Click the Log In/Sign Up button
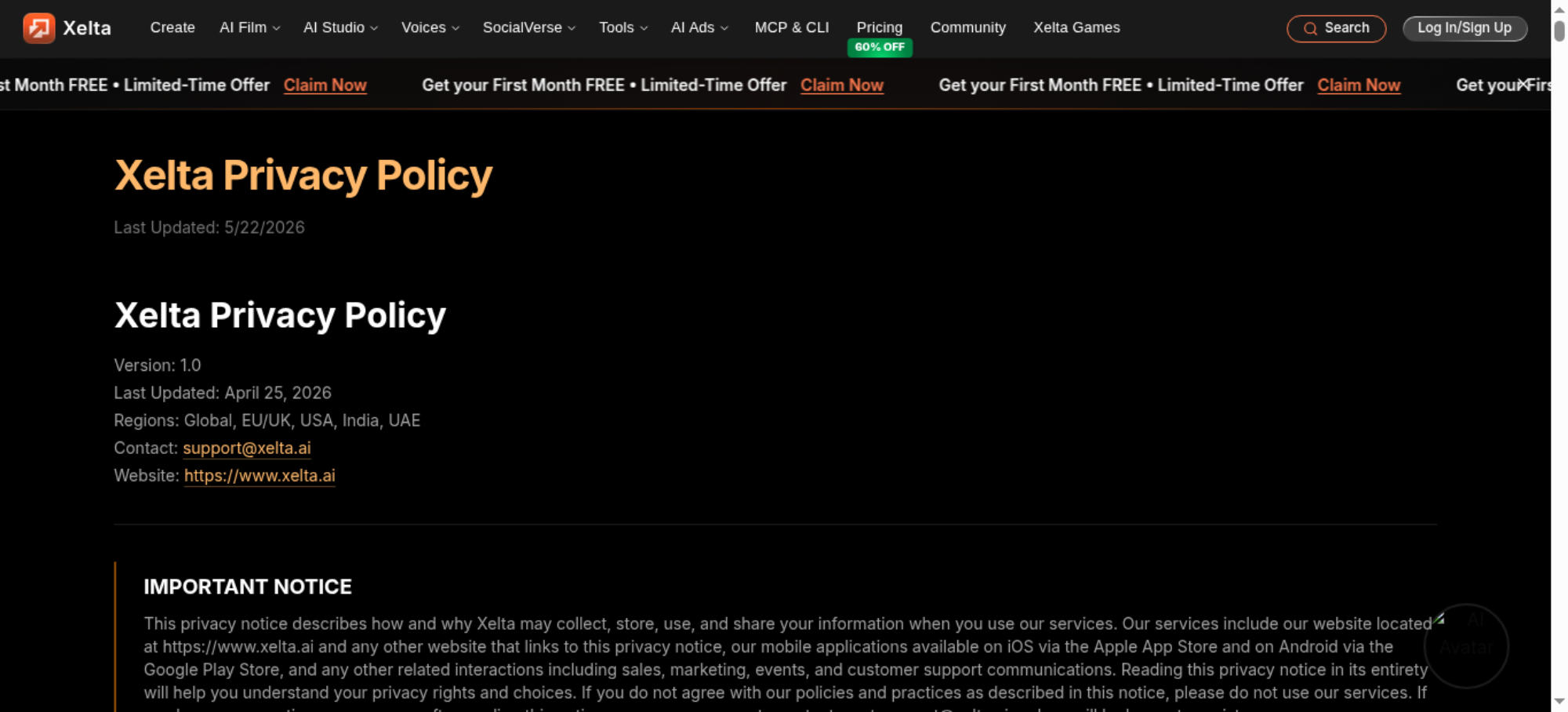Screen dimensions: 1568x712 [1465, 28]
